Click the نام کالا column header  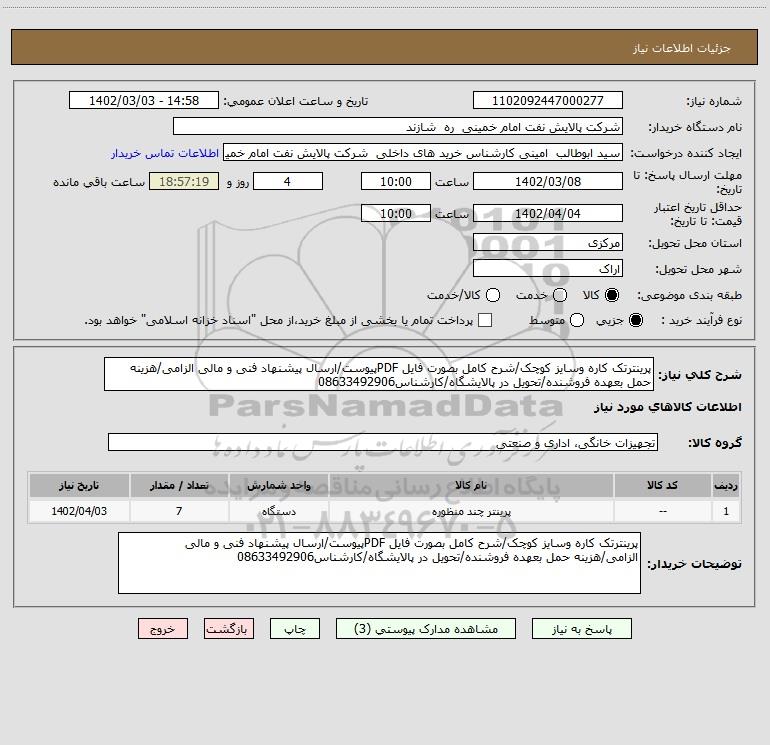(x=471, y=485)
